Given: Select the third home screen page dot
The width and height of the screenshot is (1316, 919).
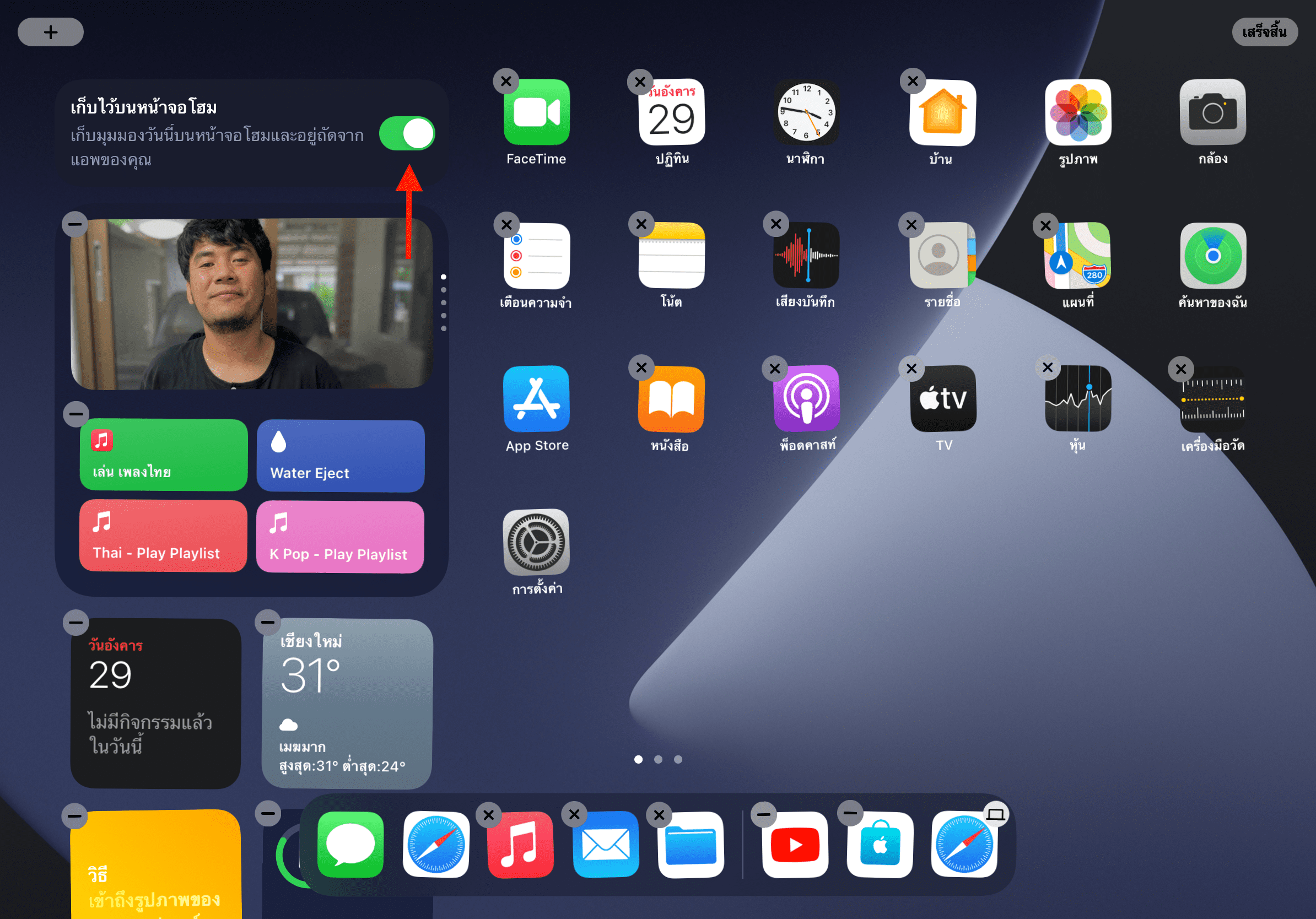Looking at the screenshot, I should tap(678, 759).
